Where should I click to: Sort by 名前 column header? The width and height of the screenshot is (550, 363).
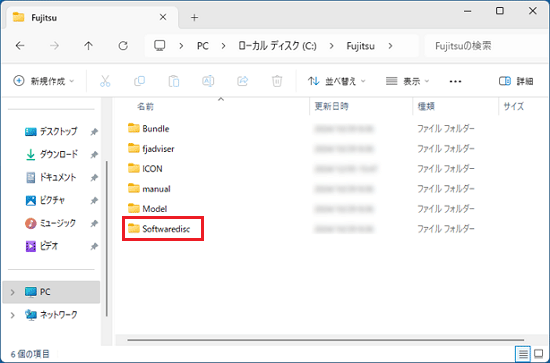click(x=145, y=106)
